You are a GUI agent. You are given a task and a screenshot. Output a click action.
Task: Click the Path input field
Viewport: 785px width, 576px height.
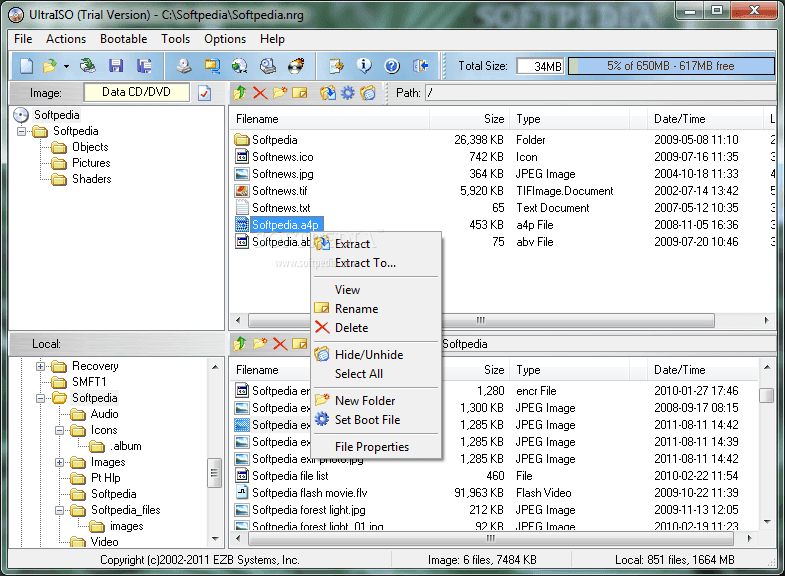click(x=600, y=93)
